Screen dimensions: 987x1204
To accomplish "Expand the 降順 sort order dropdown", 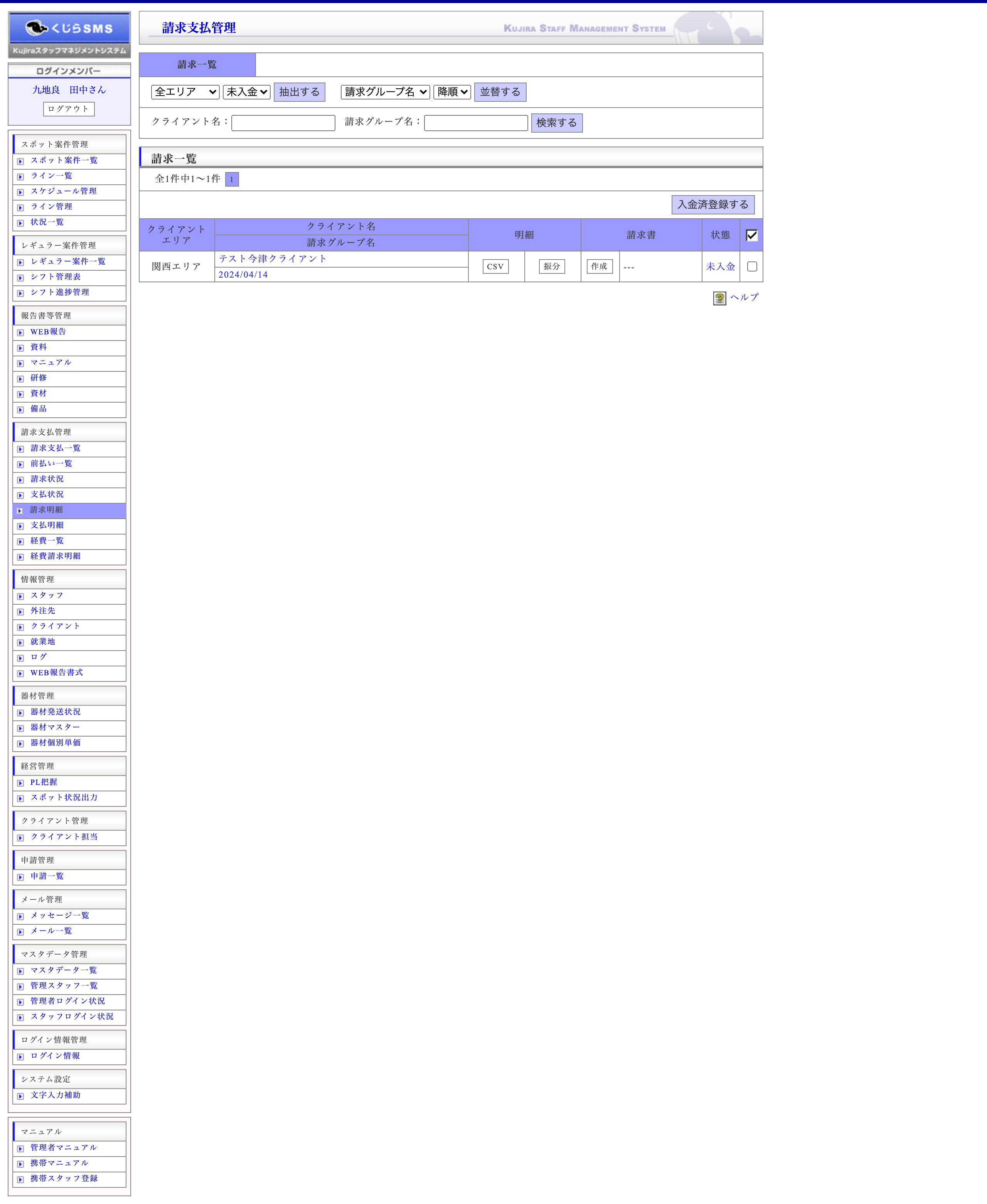I will [x=452, y=91].
